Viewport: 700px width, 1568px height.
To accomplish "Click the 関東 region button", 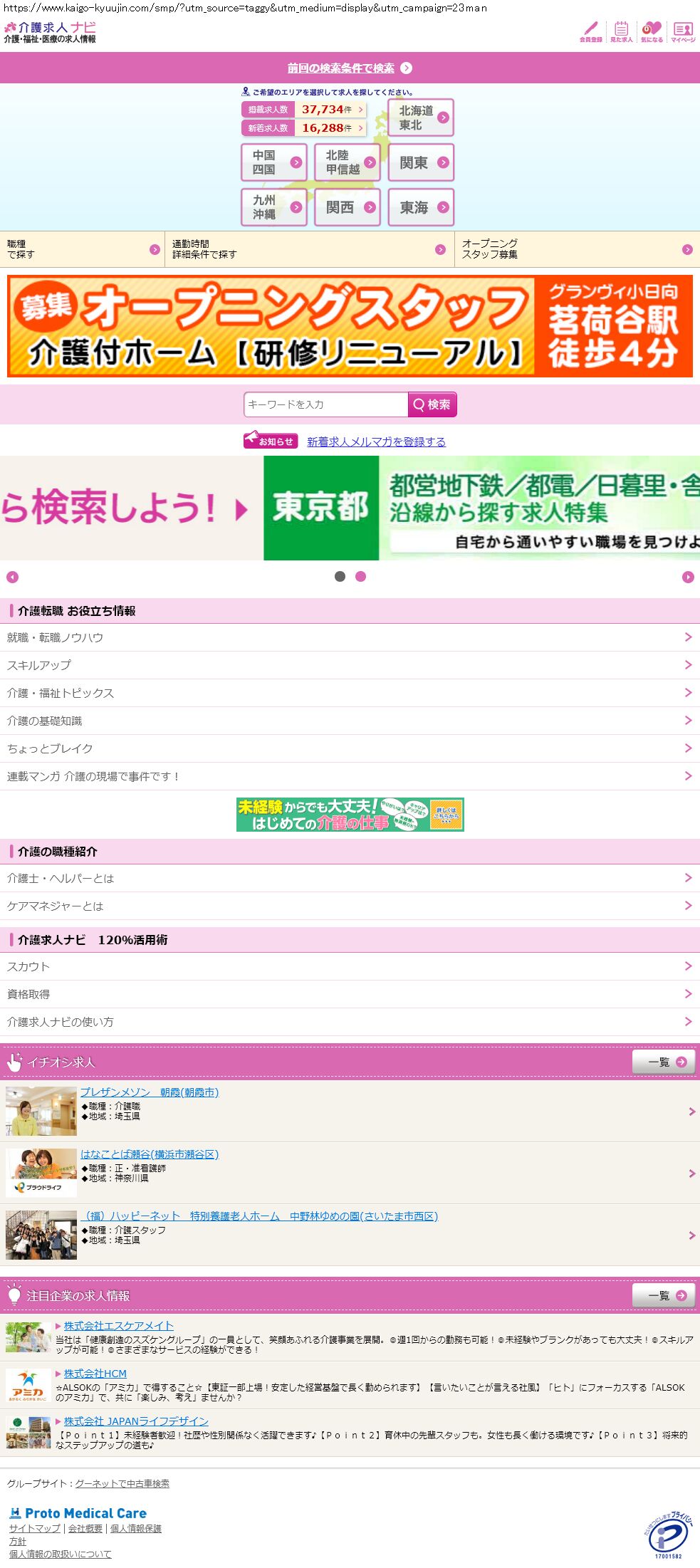I will pyautogui.click(x=421, y=162).
